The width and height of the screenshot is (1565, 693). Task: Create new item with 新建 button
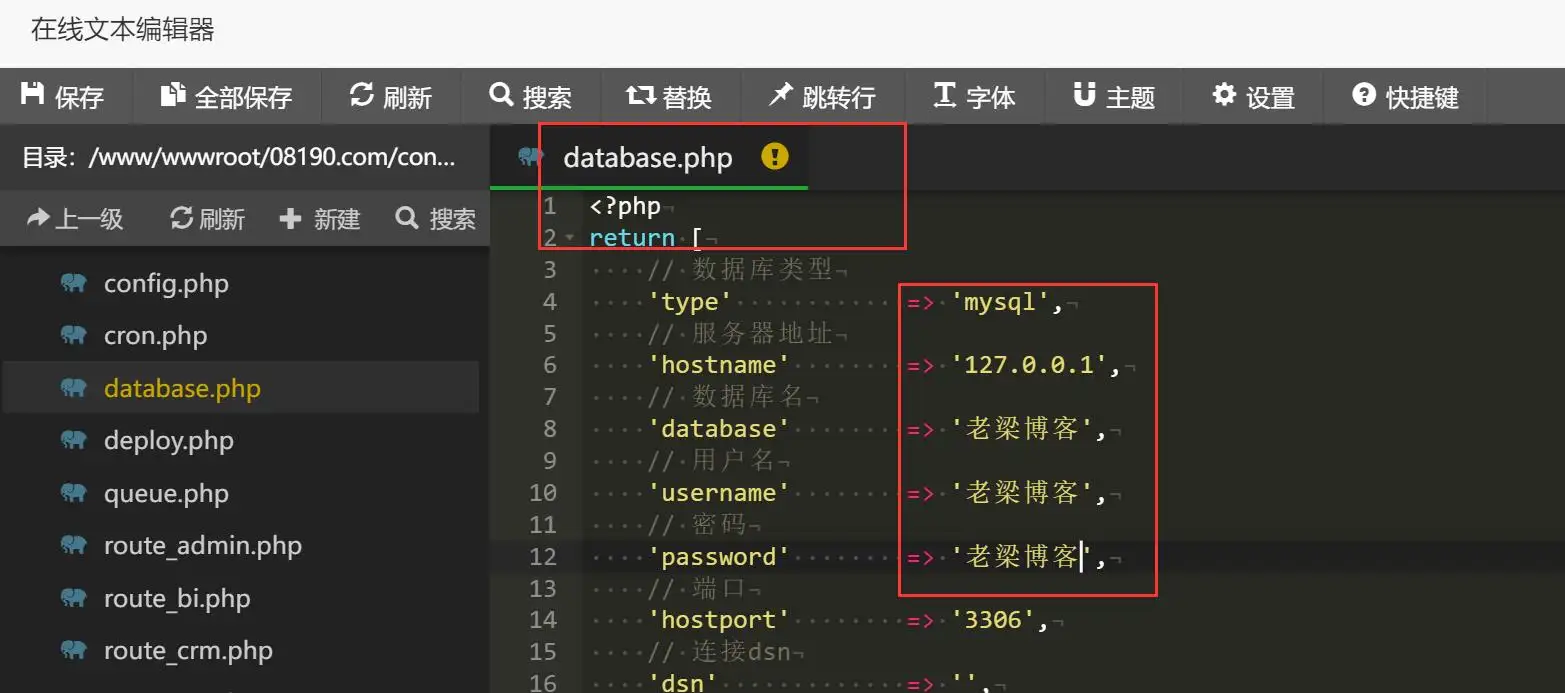(x=320, y=219)
